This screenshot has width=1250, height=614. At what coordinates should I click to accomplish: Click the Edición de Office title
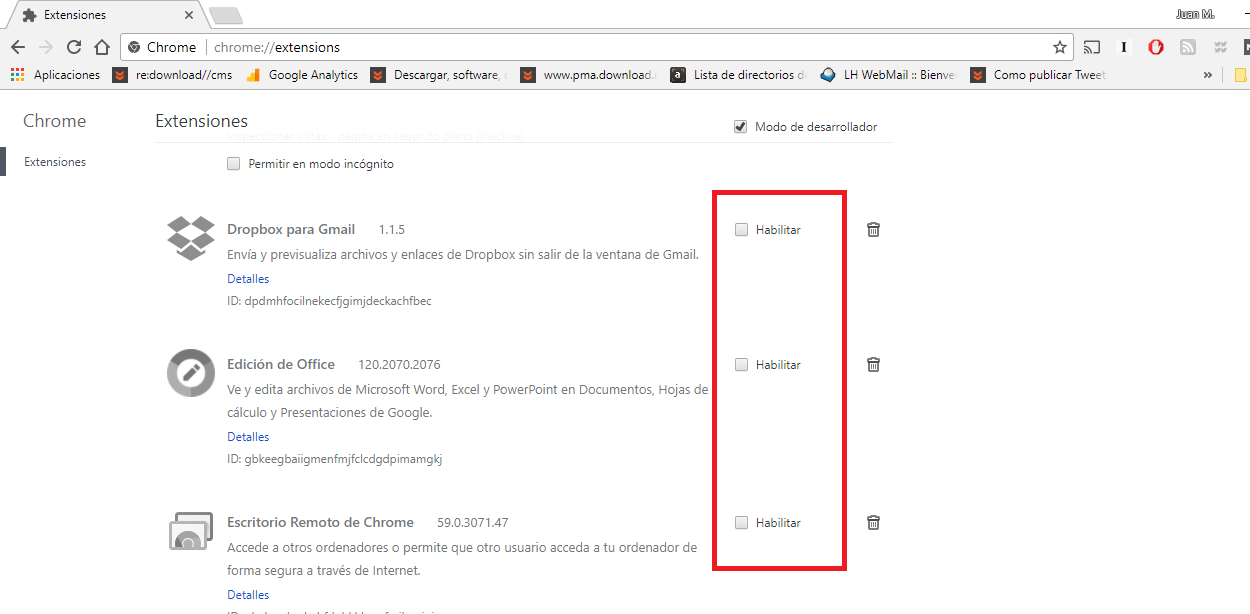(x=281, y=364)
